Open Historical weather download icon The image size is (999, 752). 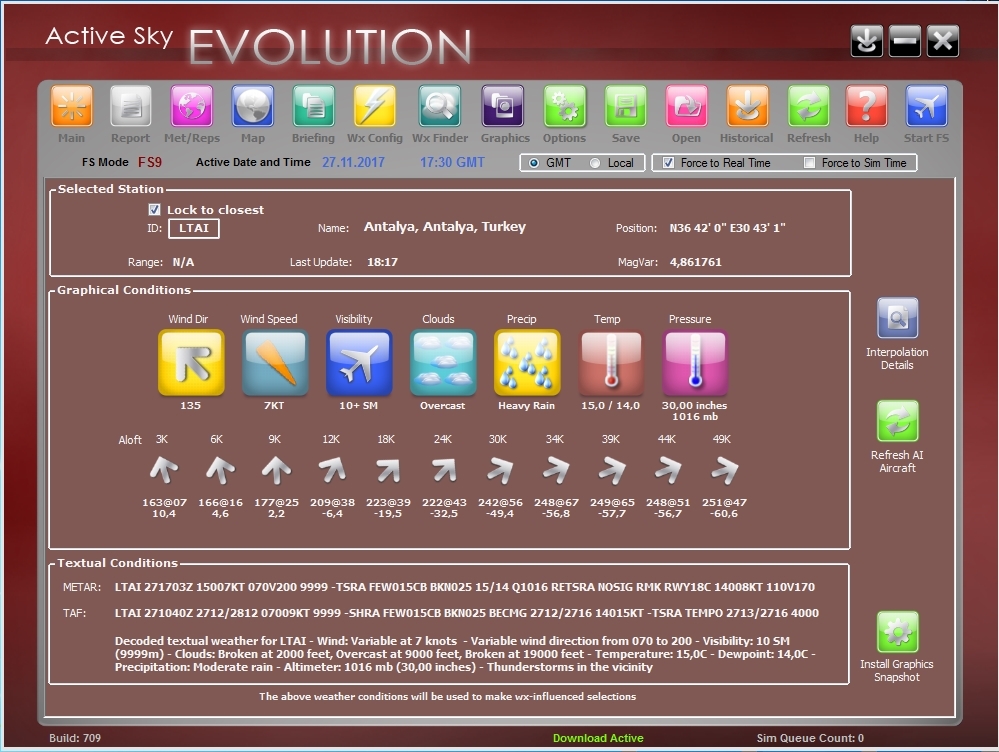click(x=747, y=106)
